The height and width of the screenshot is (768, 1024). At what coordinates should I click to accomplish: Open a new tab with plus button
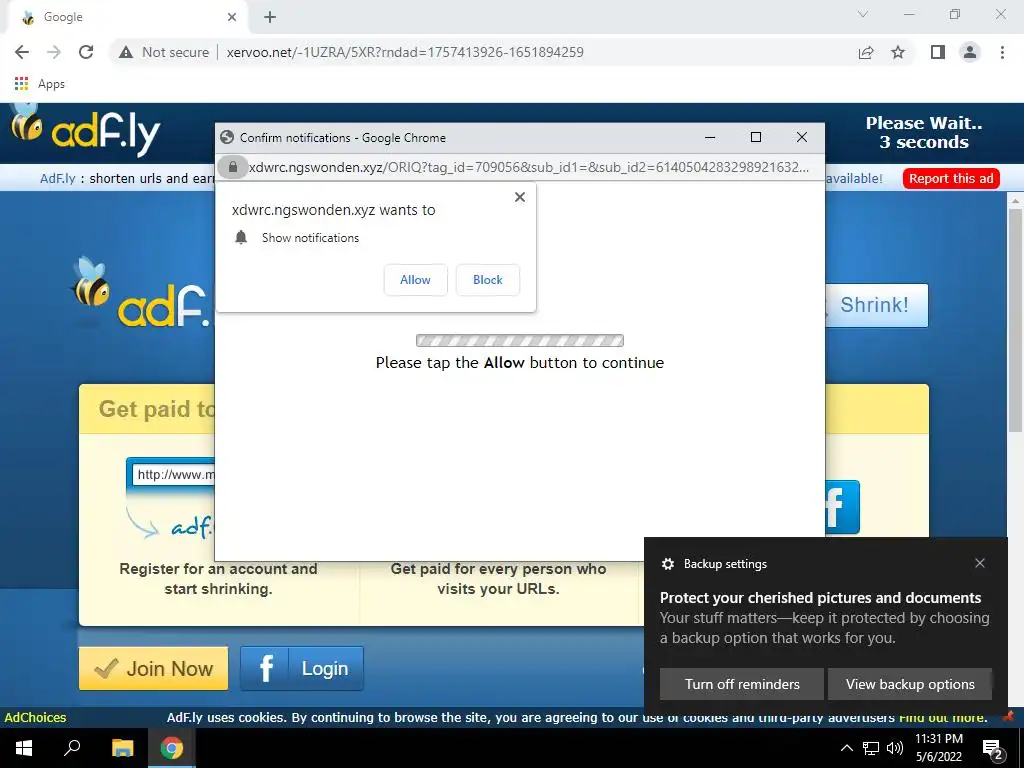pyautogui.click(x=270, y=18)
